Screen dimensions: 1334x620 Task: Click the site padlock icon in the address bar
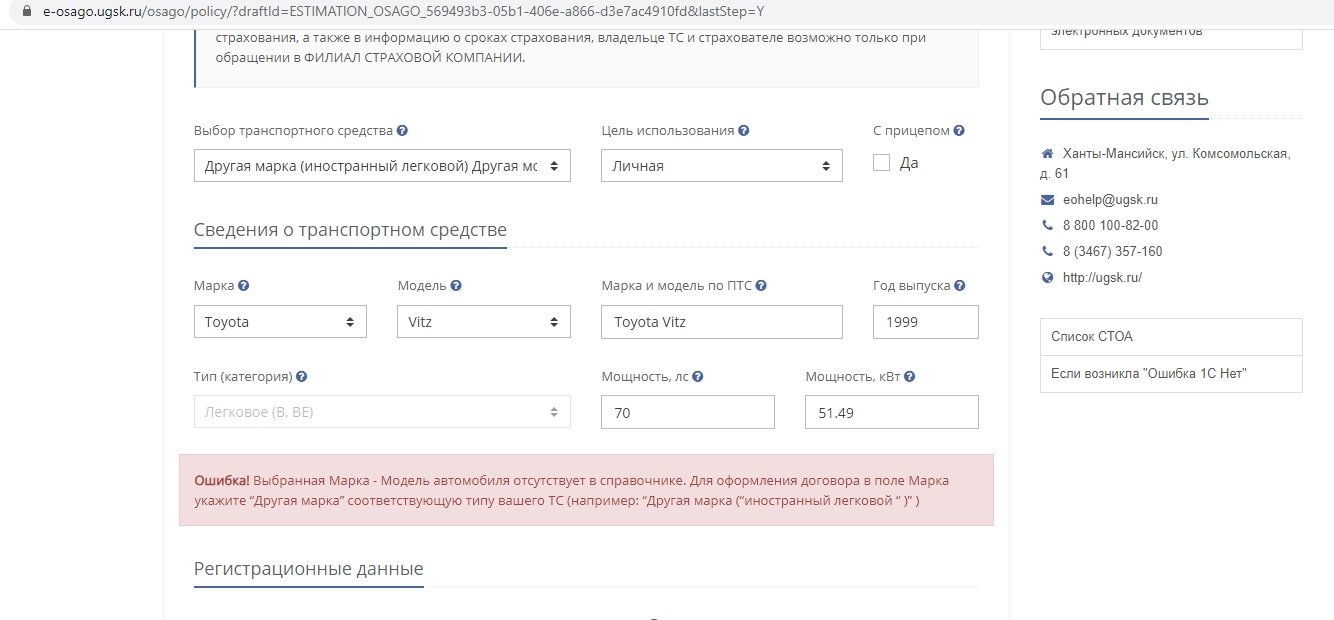tap(27, 11)
